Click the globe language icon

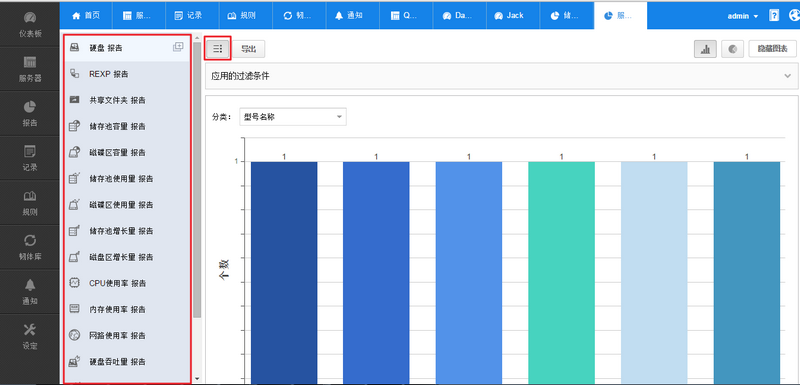point(794,16)
